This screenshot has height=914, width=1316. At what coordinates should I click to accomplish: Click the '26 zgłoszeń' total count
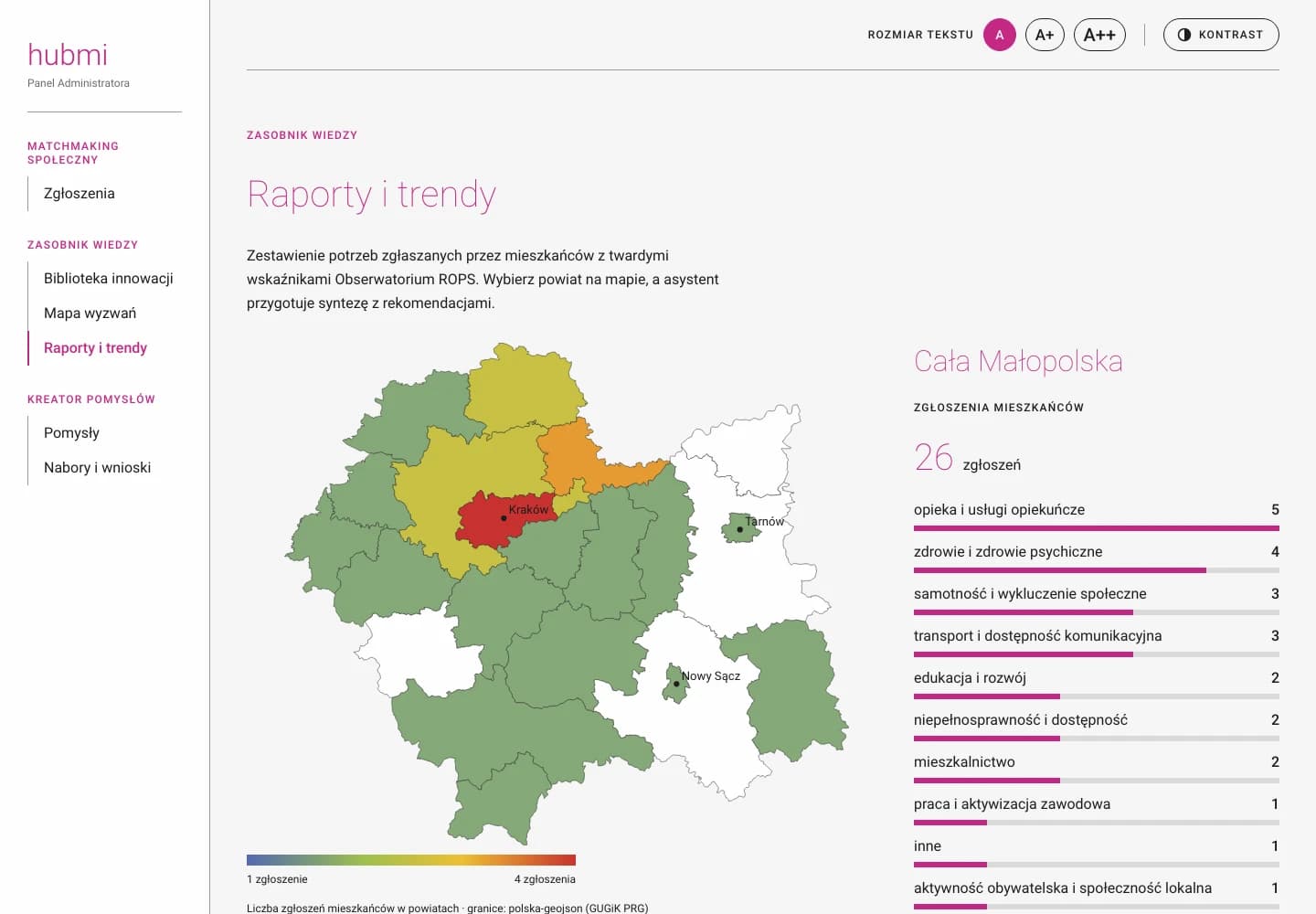[967, 458]
